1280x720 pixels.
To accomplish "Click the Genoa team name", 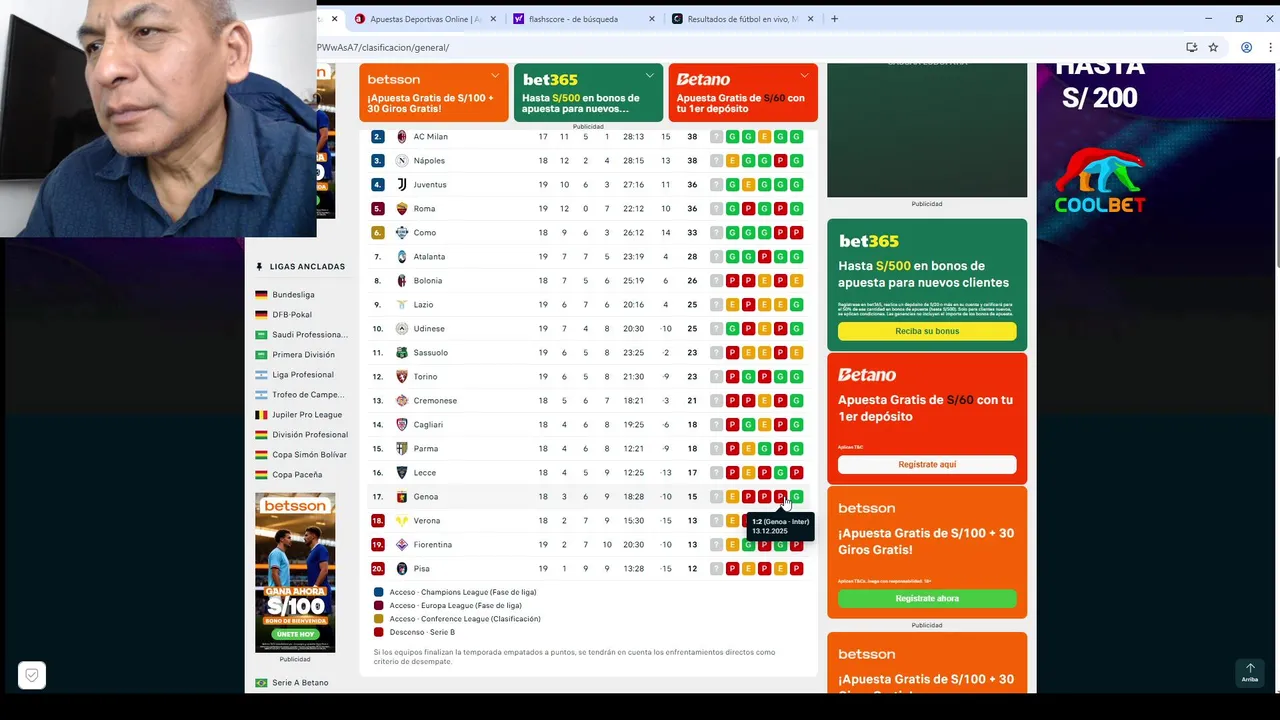I will pyautogui.click(x=425, y=497).
